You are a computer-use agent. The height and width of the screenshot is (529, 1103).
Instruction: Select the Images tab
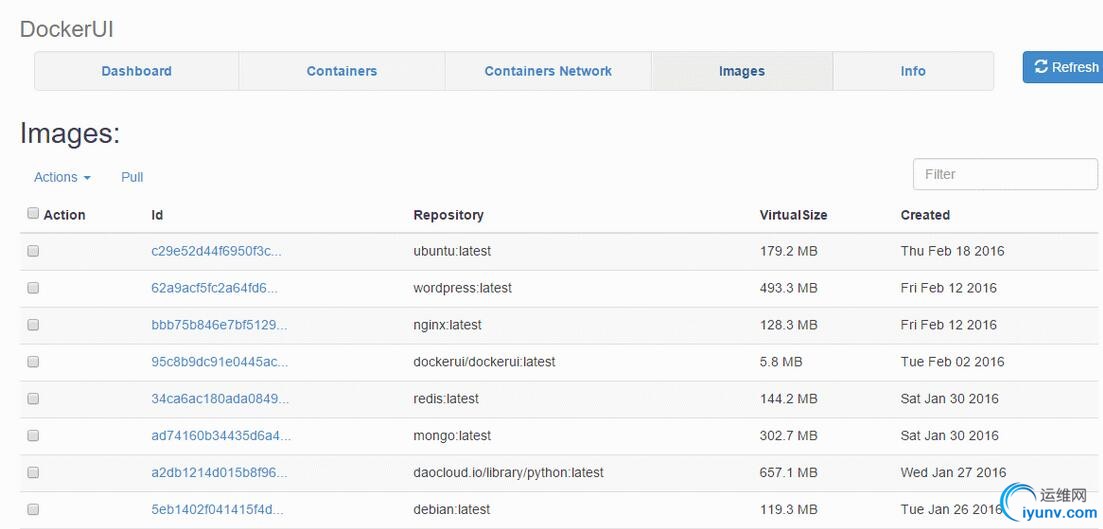(x=741, y=71)
